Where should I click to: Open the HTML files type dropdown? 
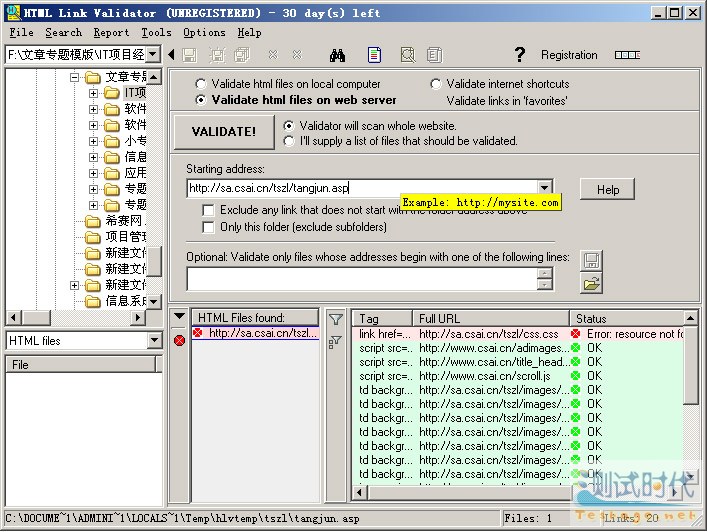point(154,341)
